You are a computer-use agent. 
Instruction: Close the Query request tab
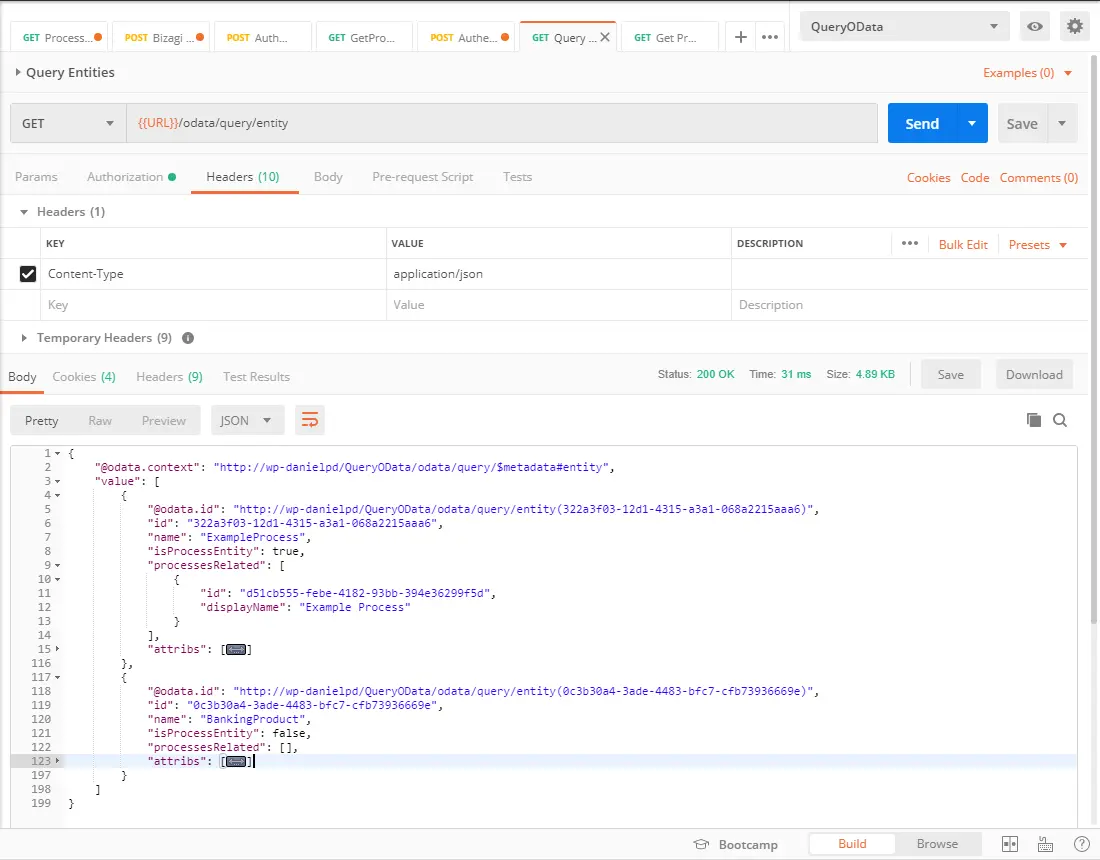605,37
